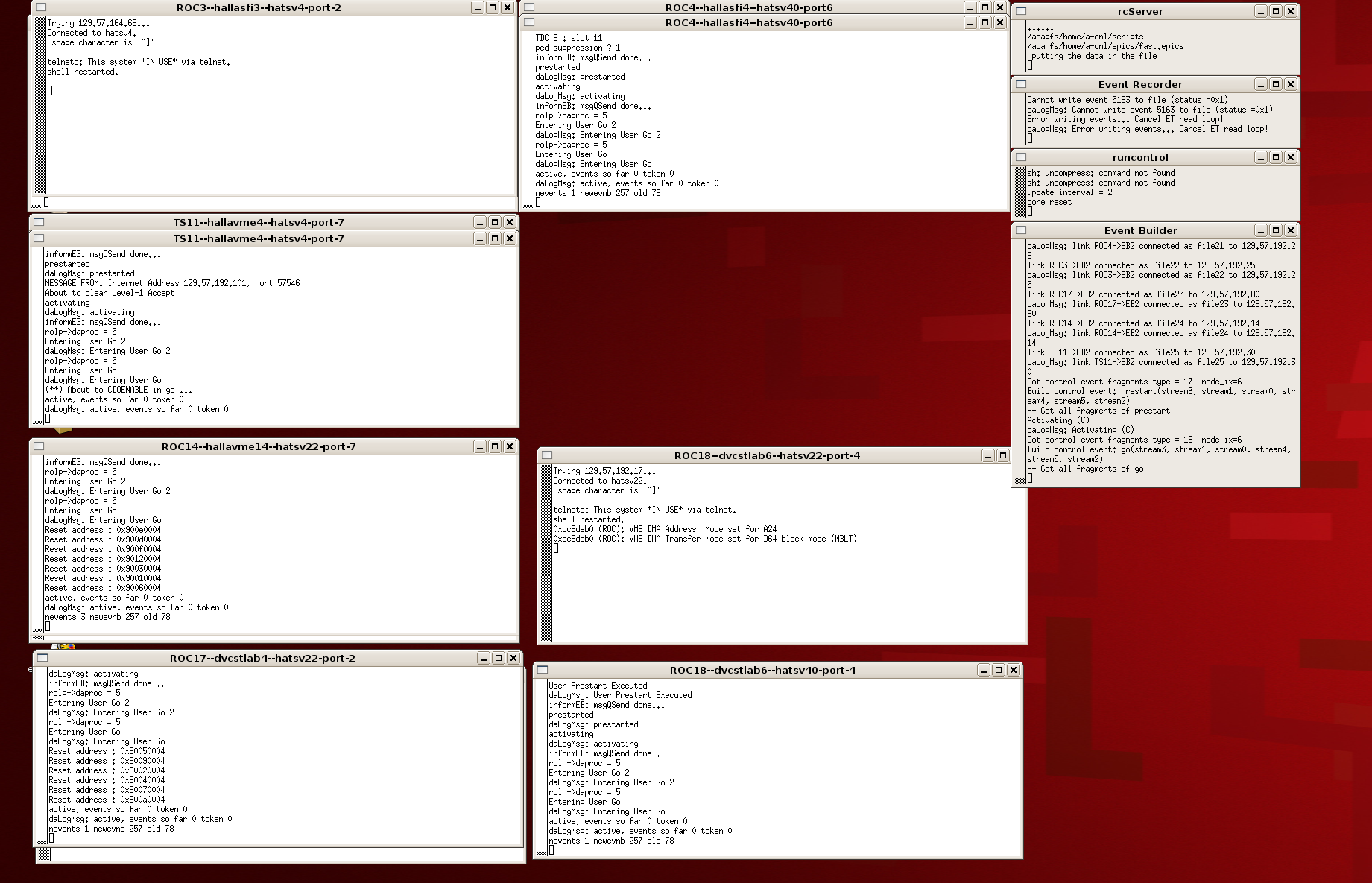Click the runcontrol window scrollbar
The height and width of the screenshot is (883, 1372).
click(1022, 192)
